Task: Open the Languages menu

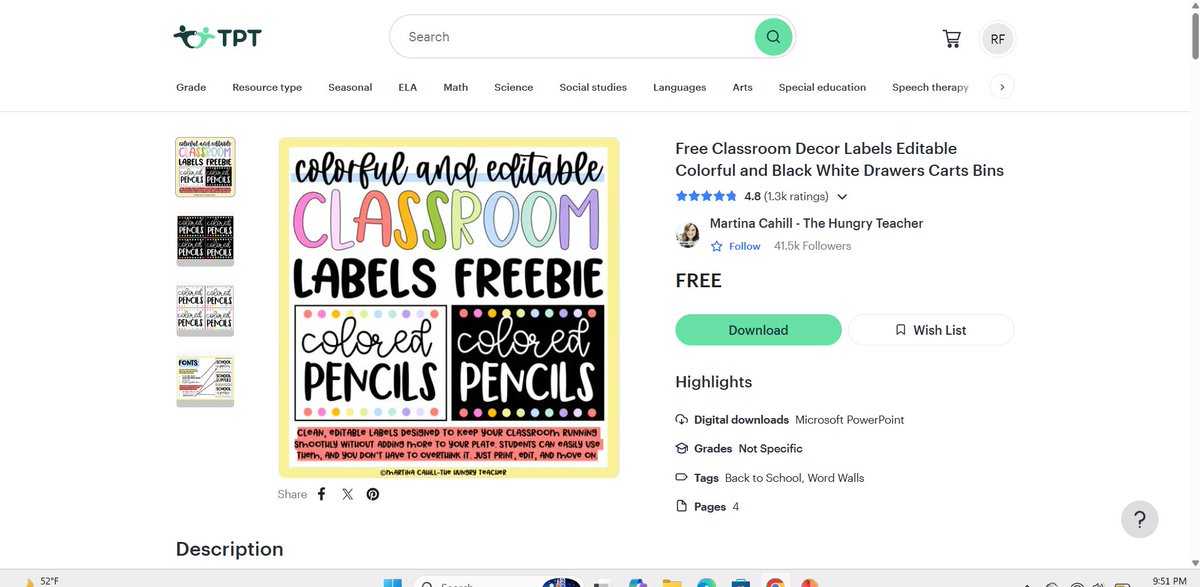Action: pos(680,87)
